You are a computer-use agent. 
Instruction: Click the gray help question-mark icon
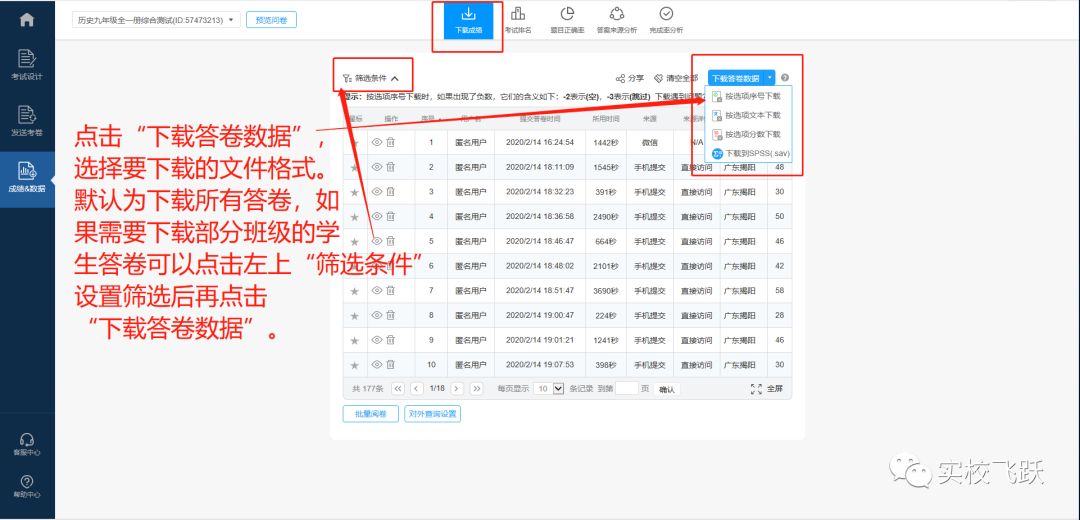785,79
